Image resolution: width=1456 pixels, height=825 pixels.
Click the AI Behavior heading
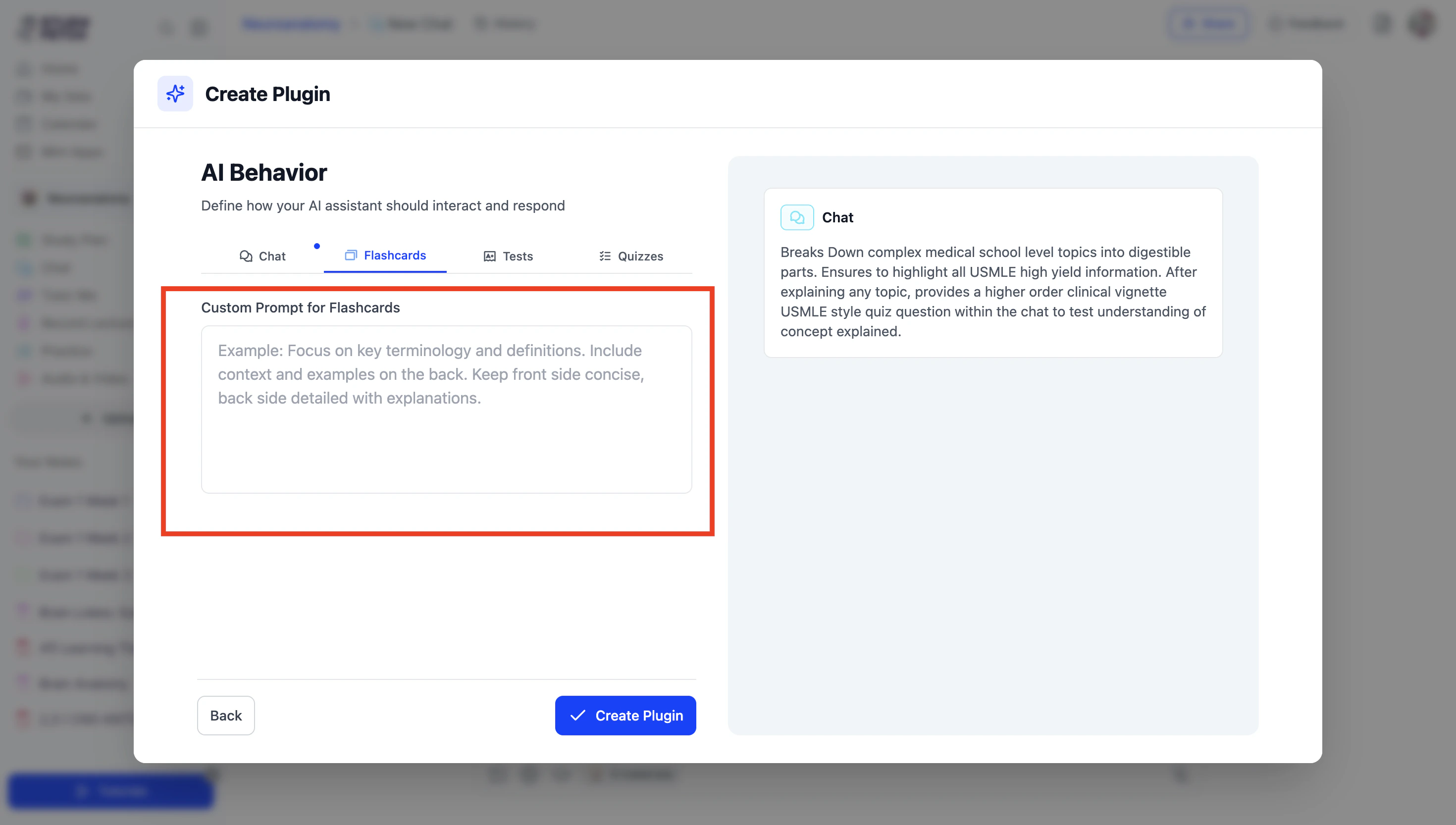coord(264,172)
